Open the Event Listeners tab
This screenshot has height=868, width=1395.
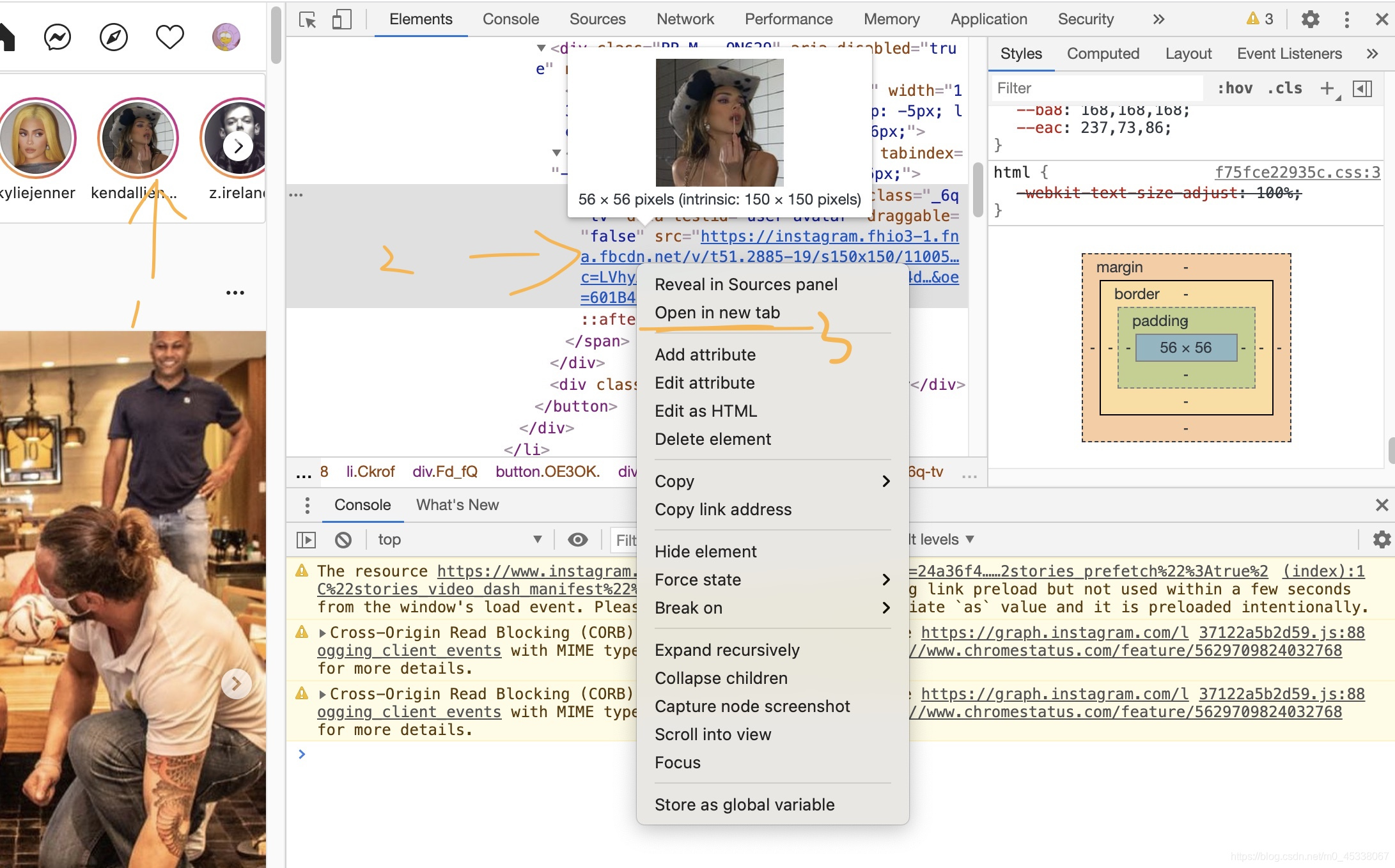pos(1290,54)
